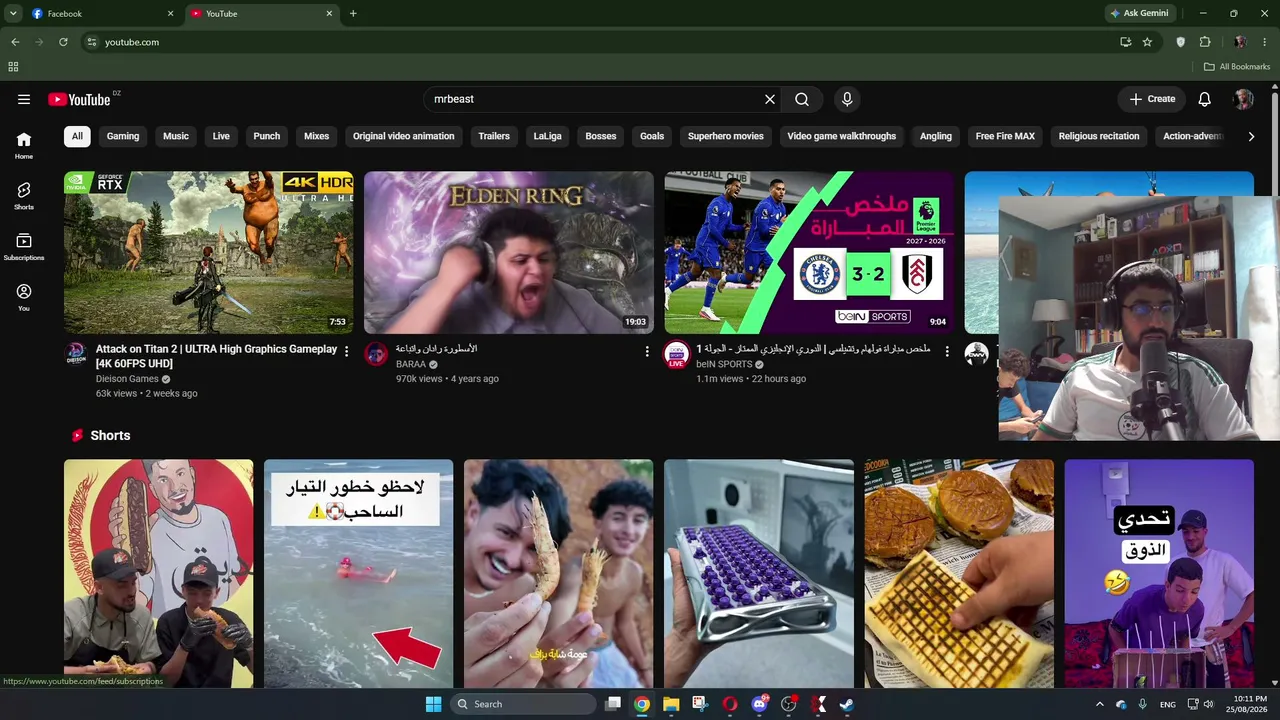Open File Explorer from the taskbar

tap(671, 704)
